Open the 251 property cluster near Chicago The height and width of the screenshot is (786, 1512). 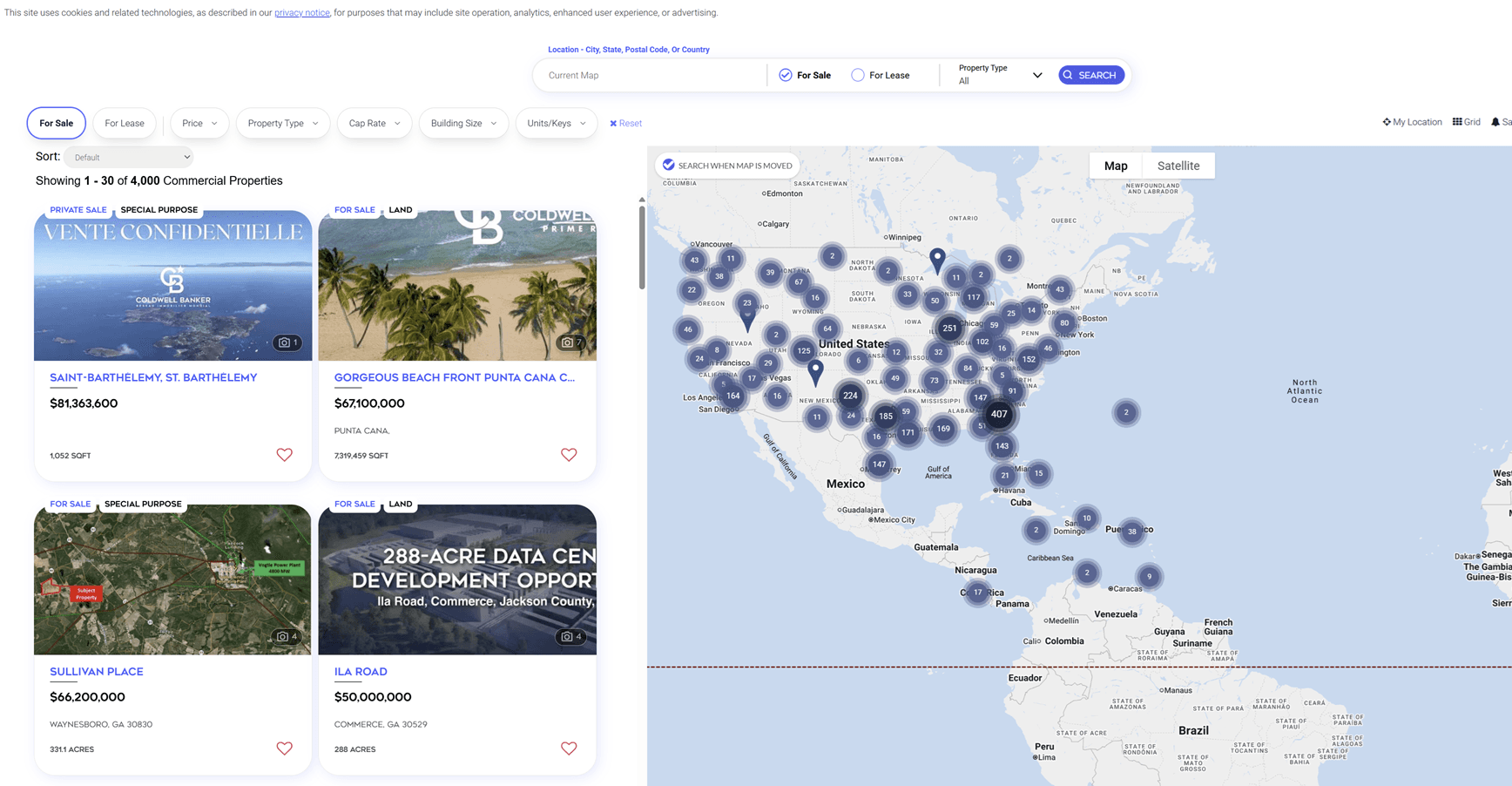pyautogui.click(x=949, y=329)
